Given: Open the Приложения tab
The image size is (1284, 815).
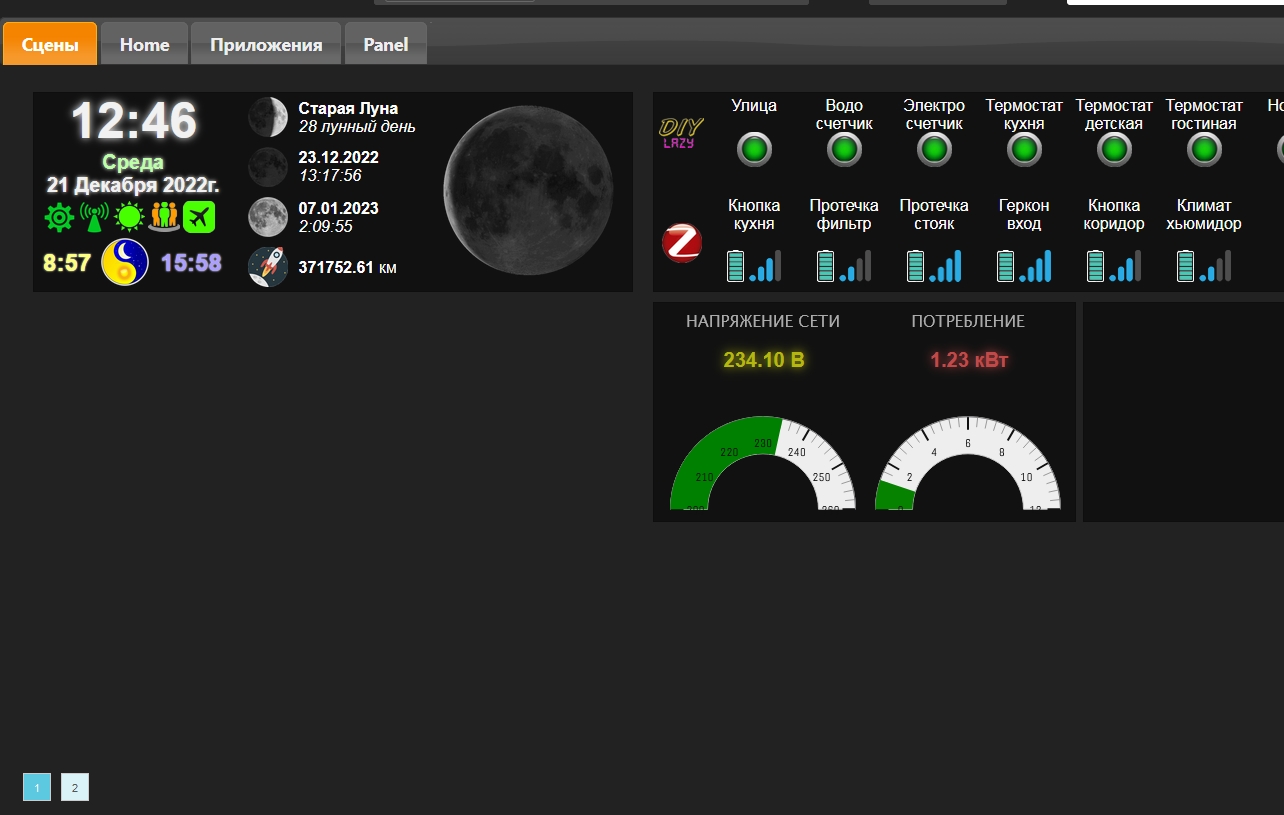Looking at the screenshot, I should (265, 44).
